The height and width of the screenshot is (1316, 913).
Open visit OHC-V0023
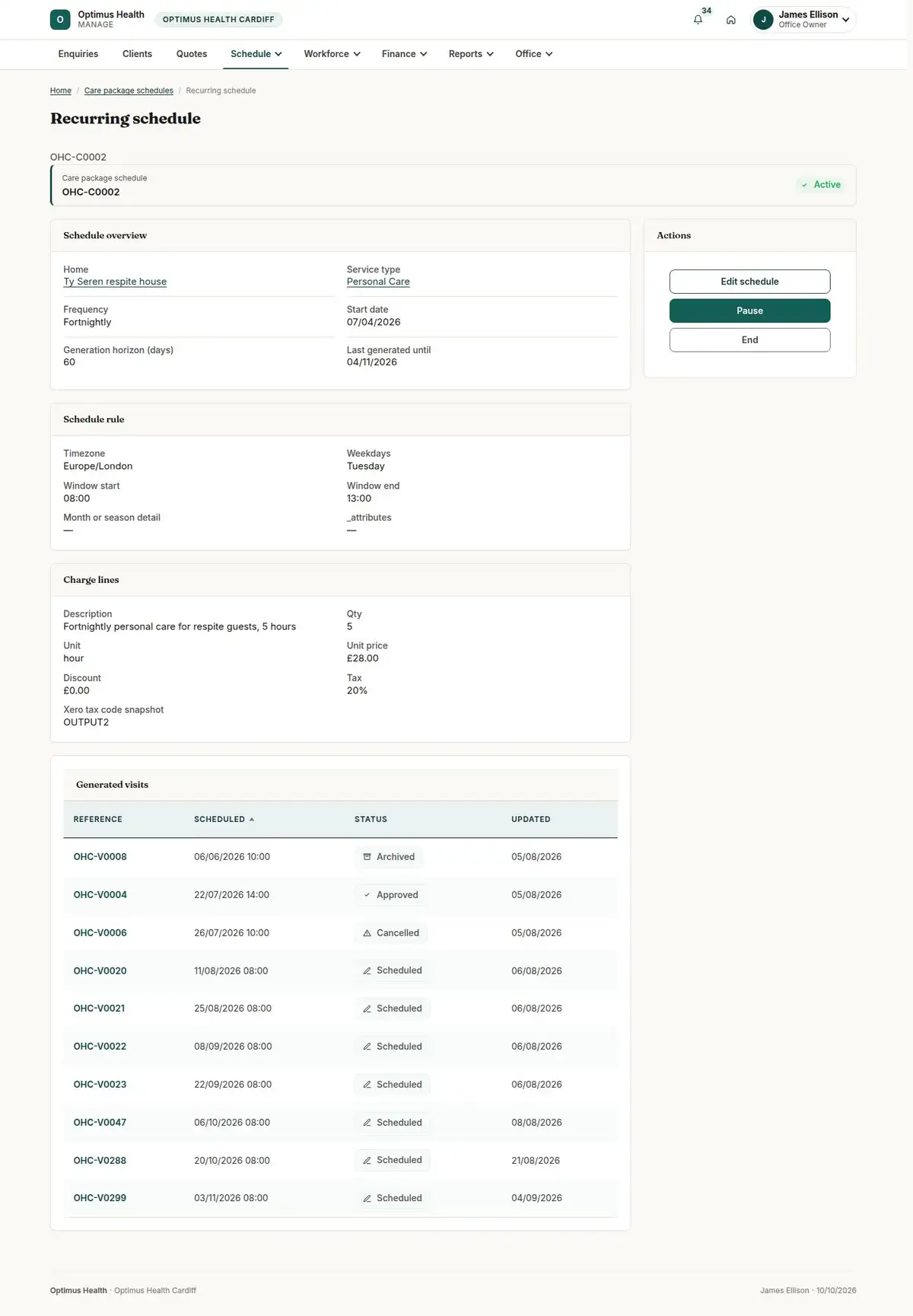100,1085
